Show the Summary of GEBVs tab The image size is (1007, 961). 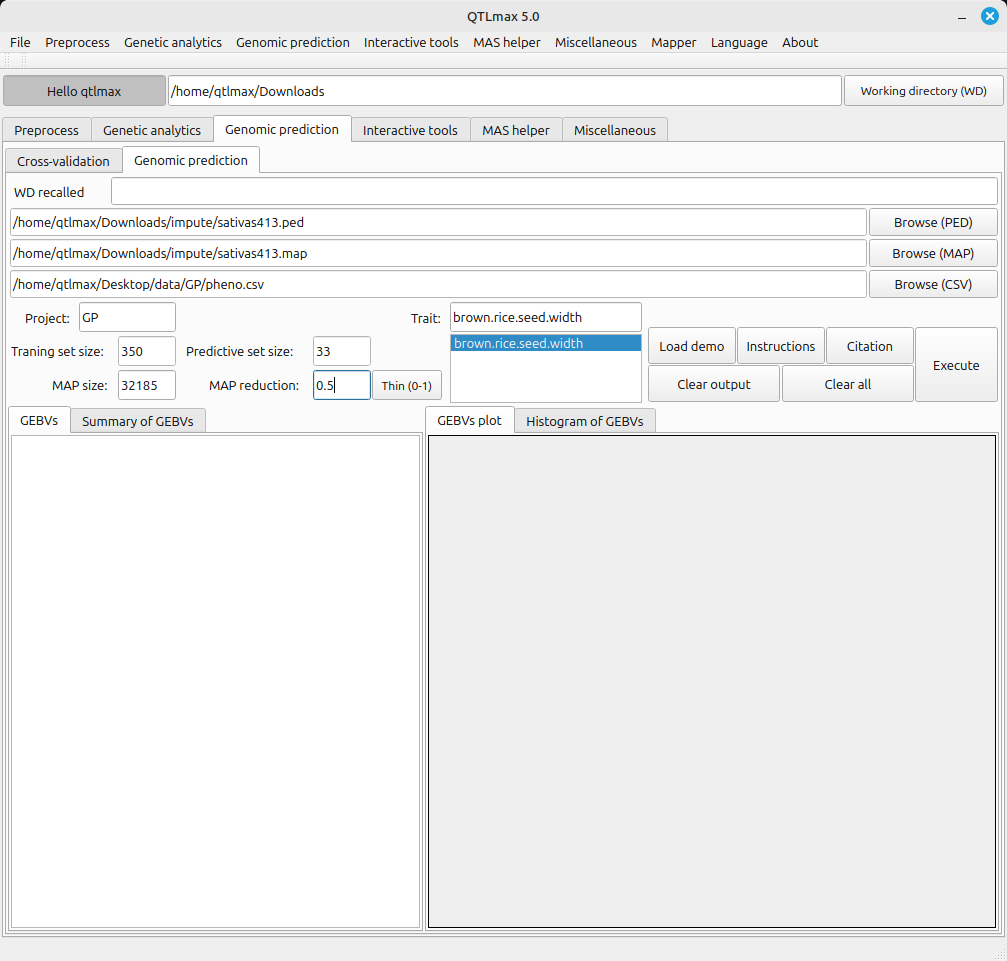point(138,421)
